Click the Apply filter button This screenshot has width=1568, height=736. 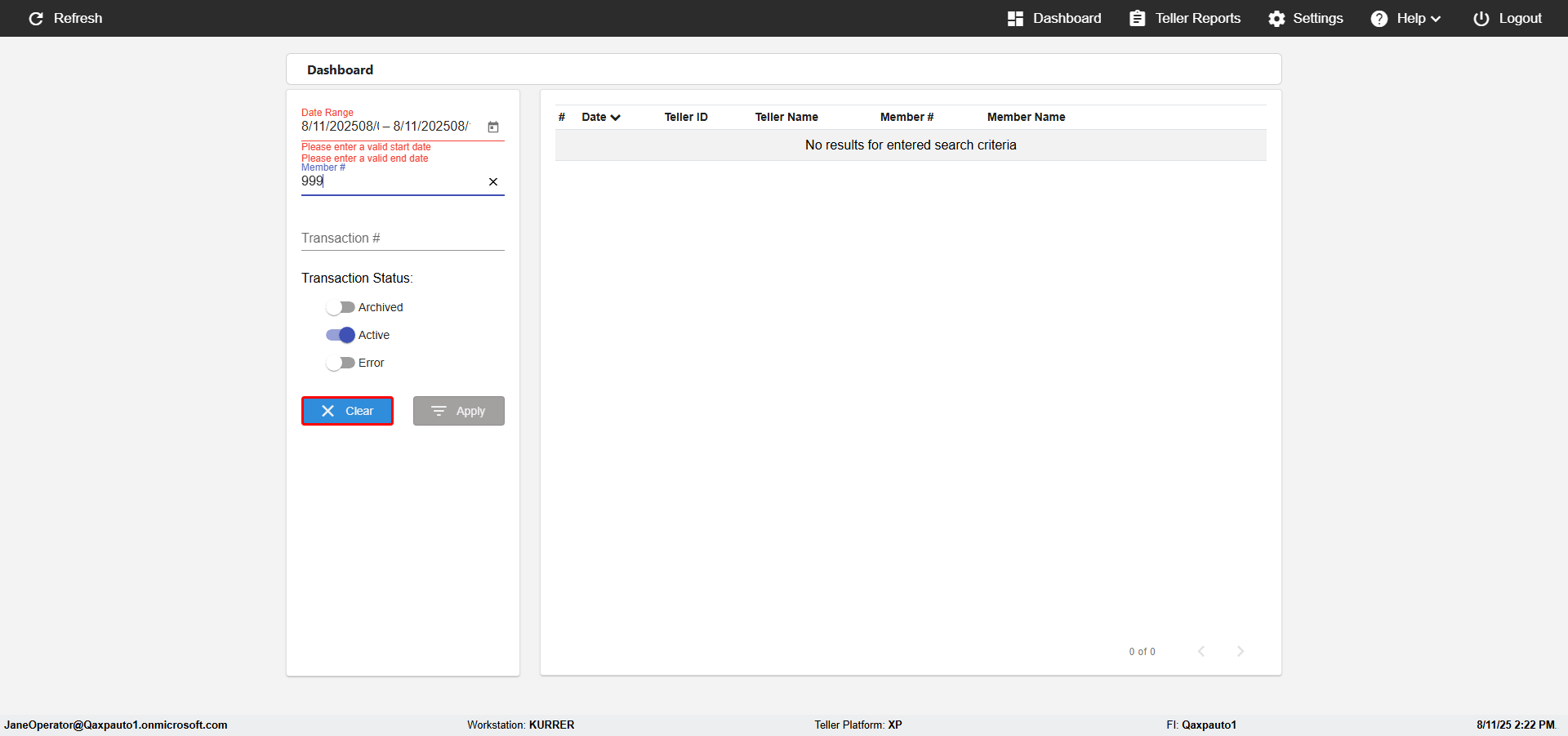[458, 411]
